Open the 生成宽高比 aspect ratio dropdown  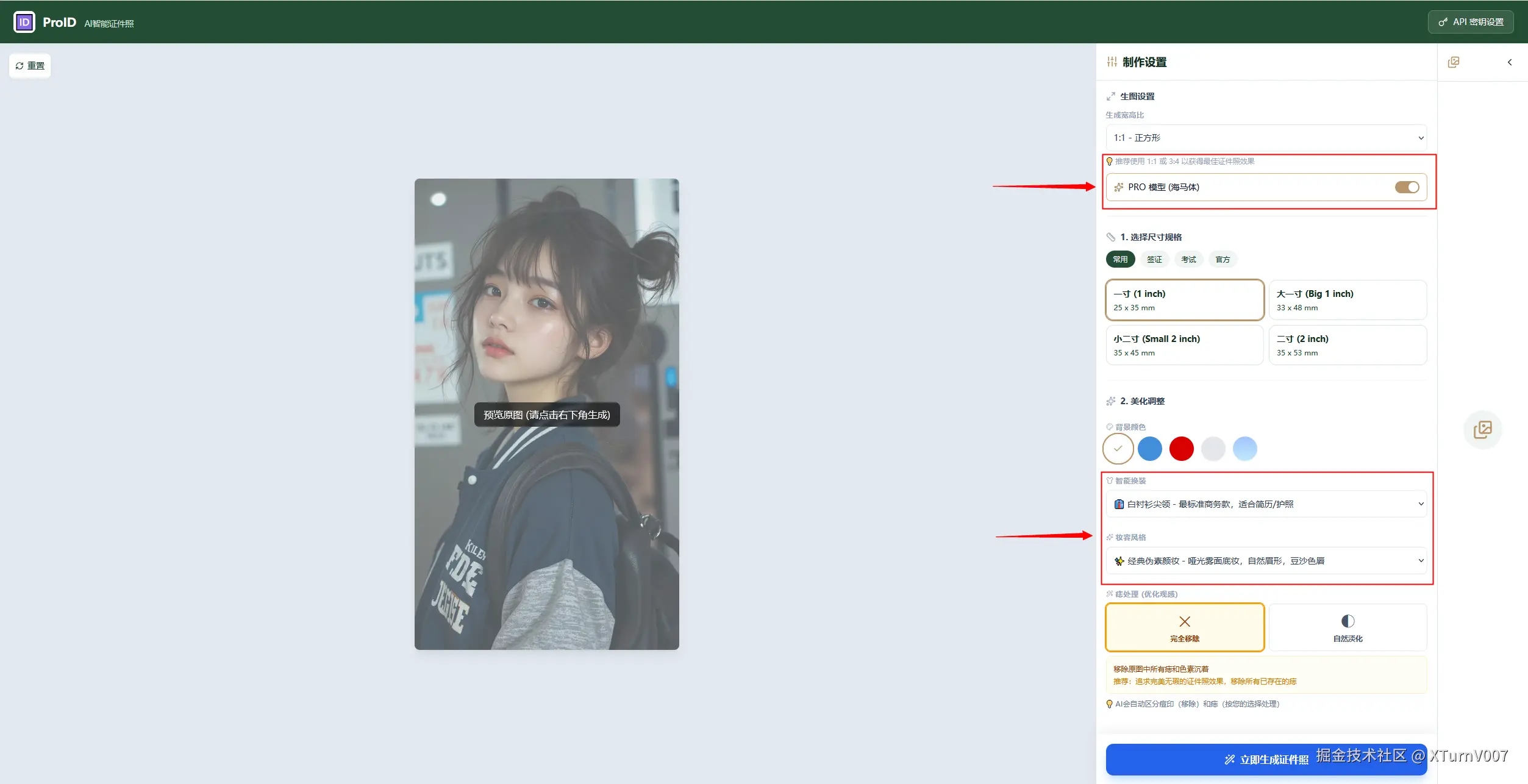[1265, 137]
